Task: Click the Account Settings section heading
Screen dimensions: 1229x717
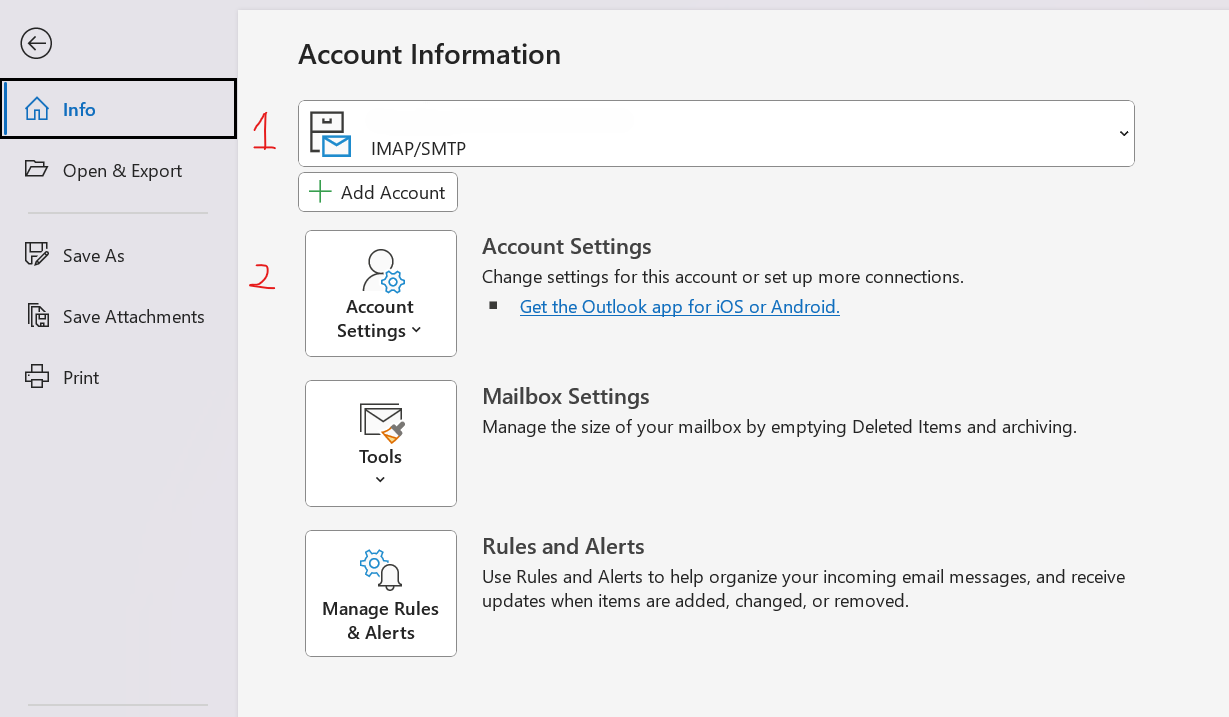Action: (x=567, y=246)
